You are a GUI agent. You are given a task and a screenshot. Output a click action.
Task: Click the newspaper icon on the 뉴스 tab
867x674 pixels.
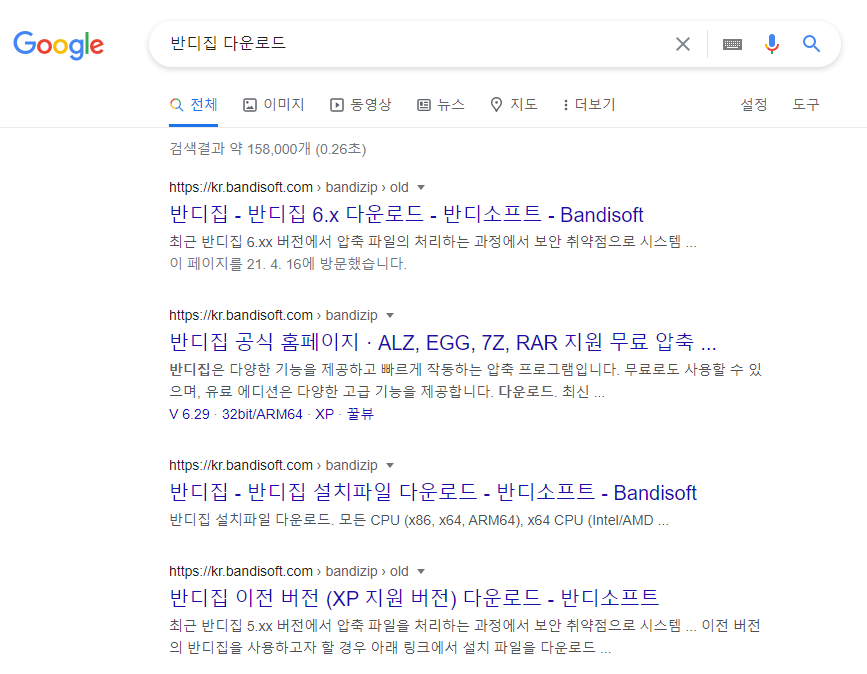click(x=424, y=105)
